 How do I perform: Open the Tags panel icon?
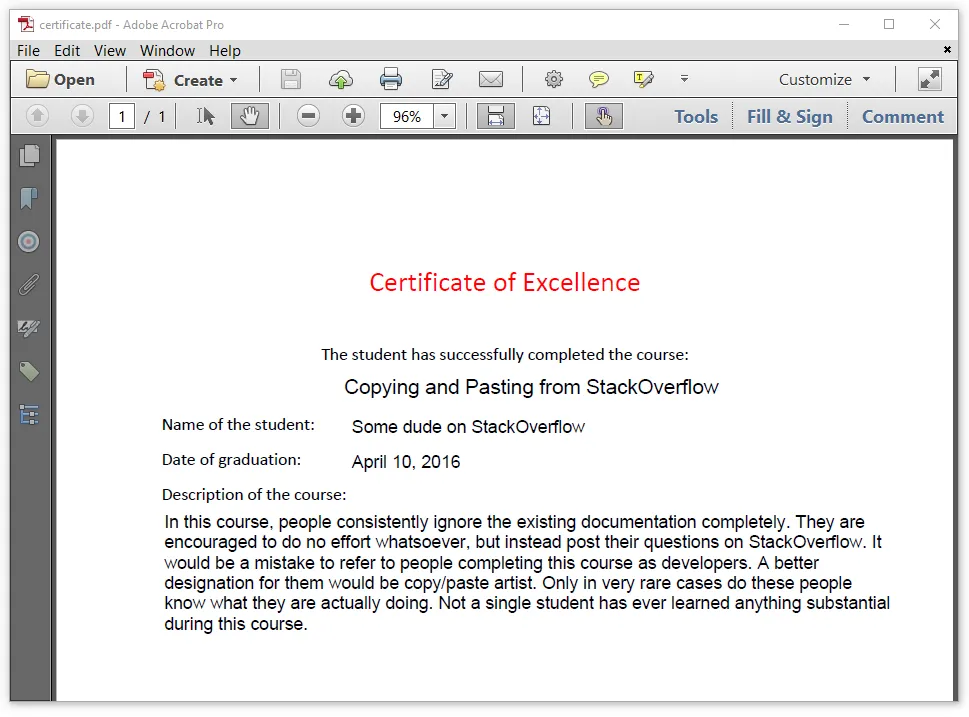click(x=29, y=371)
